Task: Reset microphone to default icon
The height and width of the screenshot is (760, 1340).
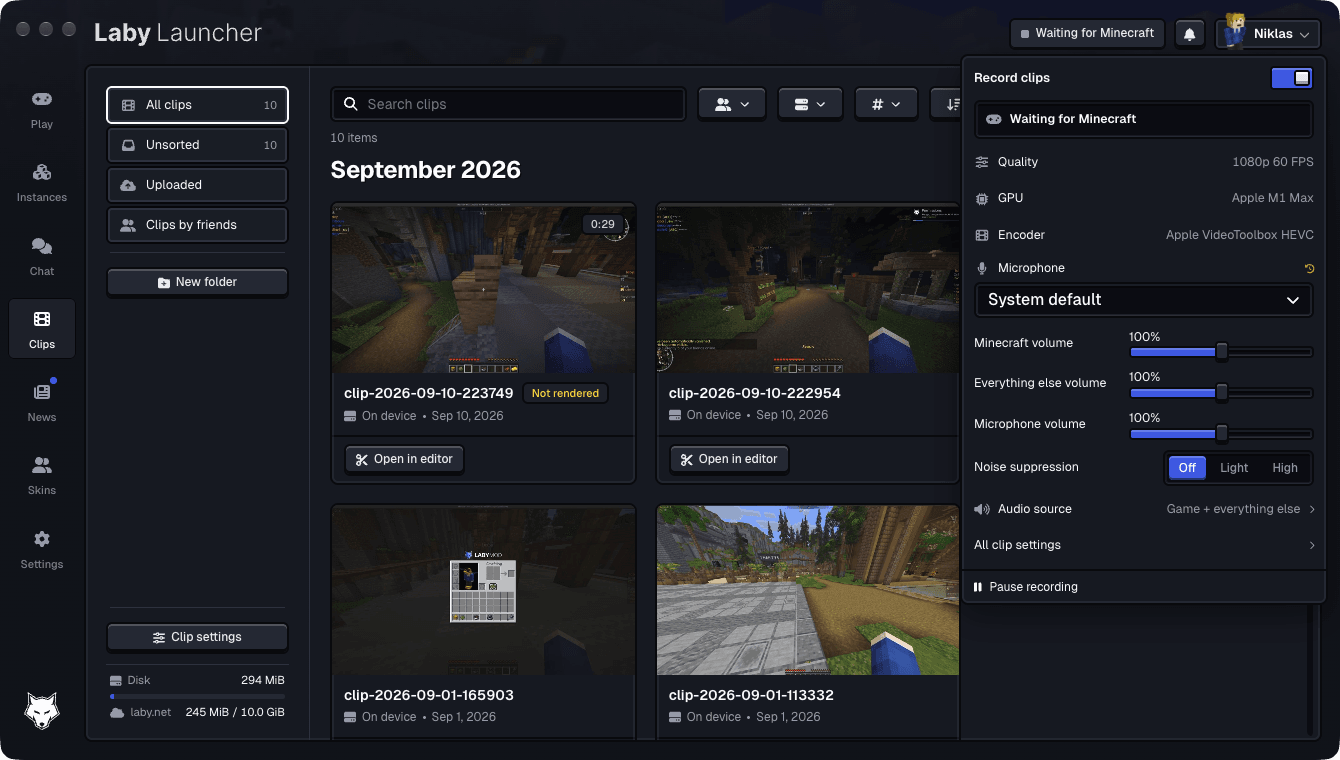Action: point(1309,268)
